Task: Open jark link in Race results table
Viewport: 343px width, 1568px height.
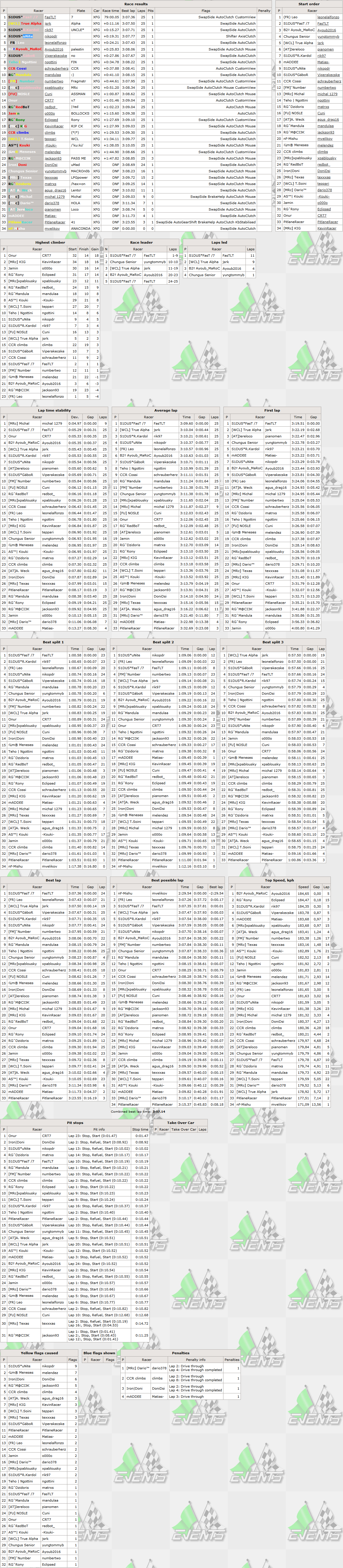Action: 48,24
